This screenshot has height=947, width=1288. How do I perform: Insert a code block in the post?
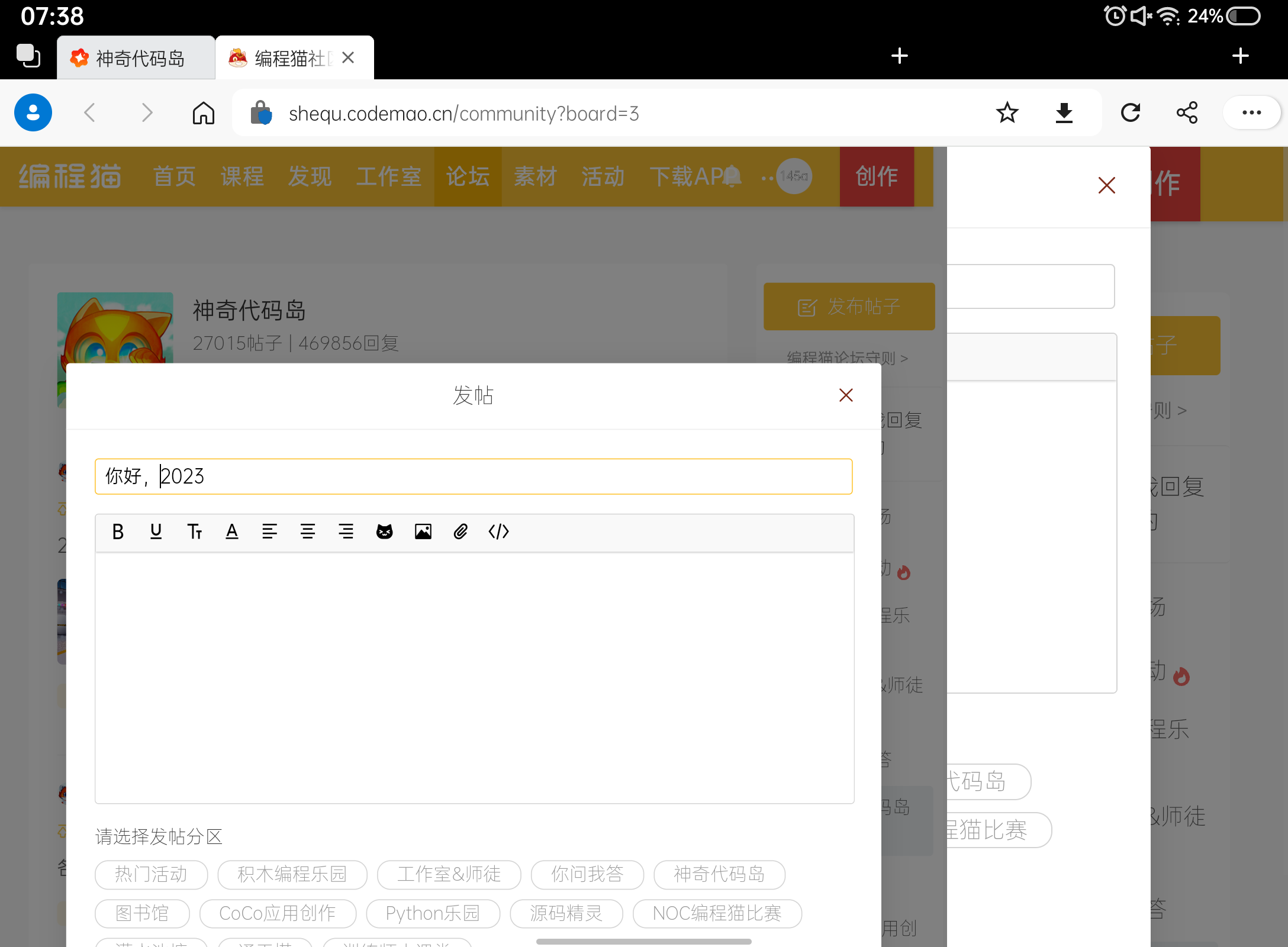pyautogui.click(x=499, y=532)
